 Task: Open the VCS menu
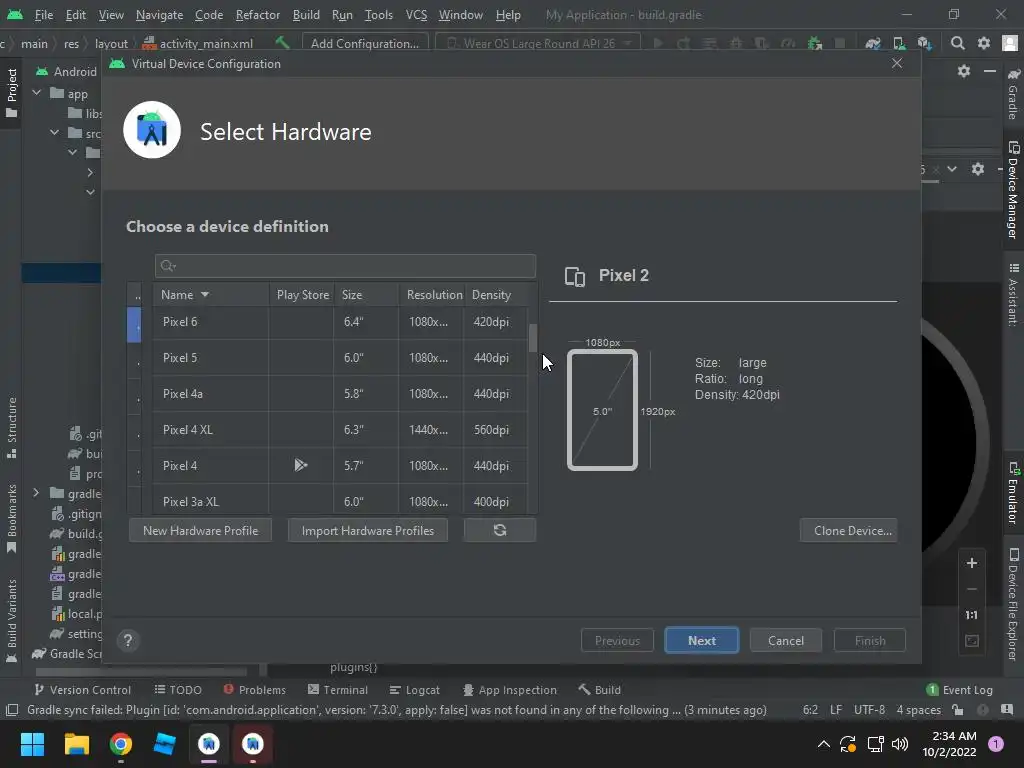(x=416, y=14)
